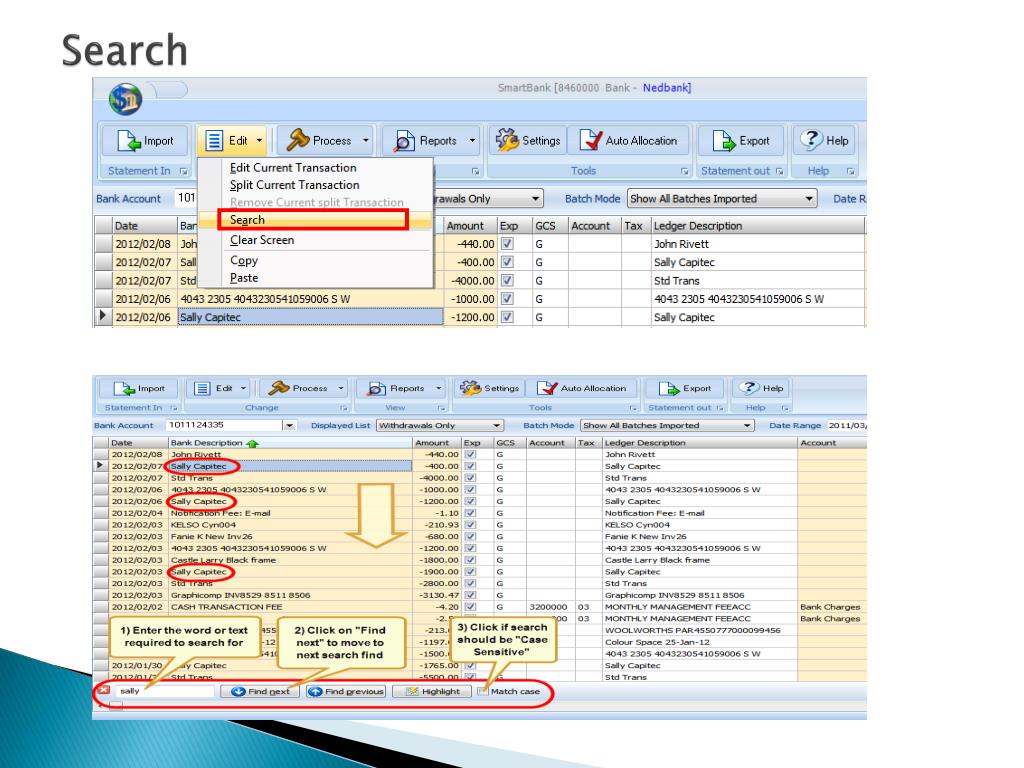Image resolution: width=1024 pixels, height=768 pixels.
Task: Click the Reports magnifier icon in upper window
Action: coord(404,140)
